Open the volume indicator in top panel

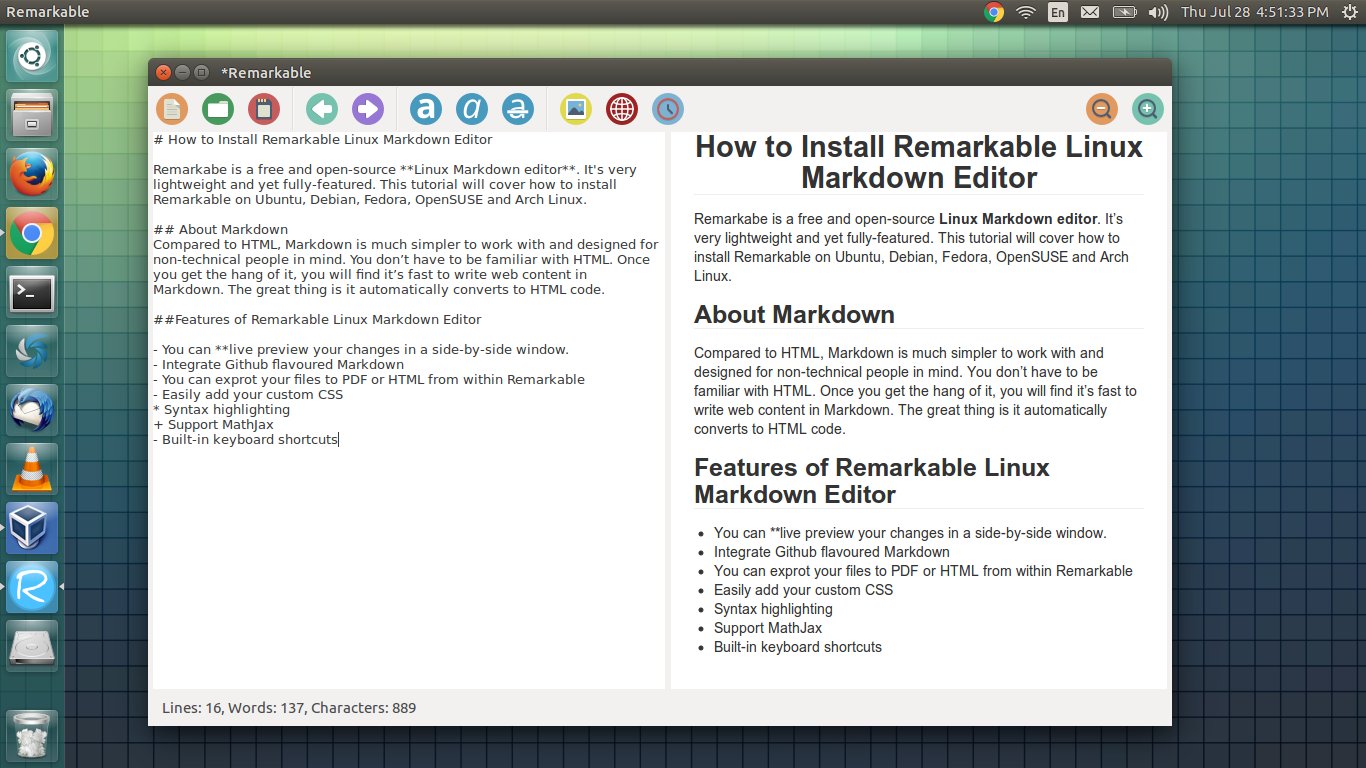(1158, 12)
